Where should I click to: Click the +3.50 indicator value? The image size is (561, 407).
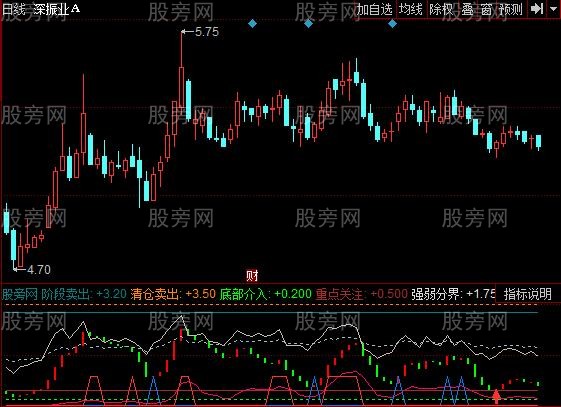[200, 294]
